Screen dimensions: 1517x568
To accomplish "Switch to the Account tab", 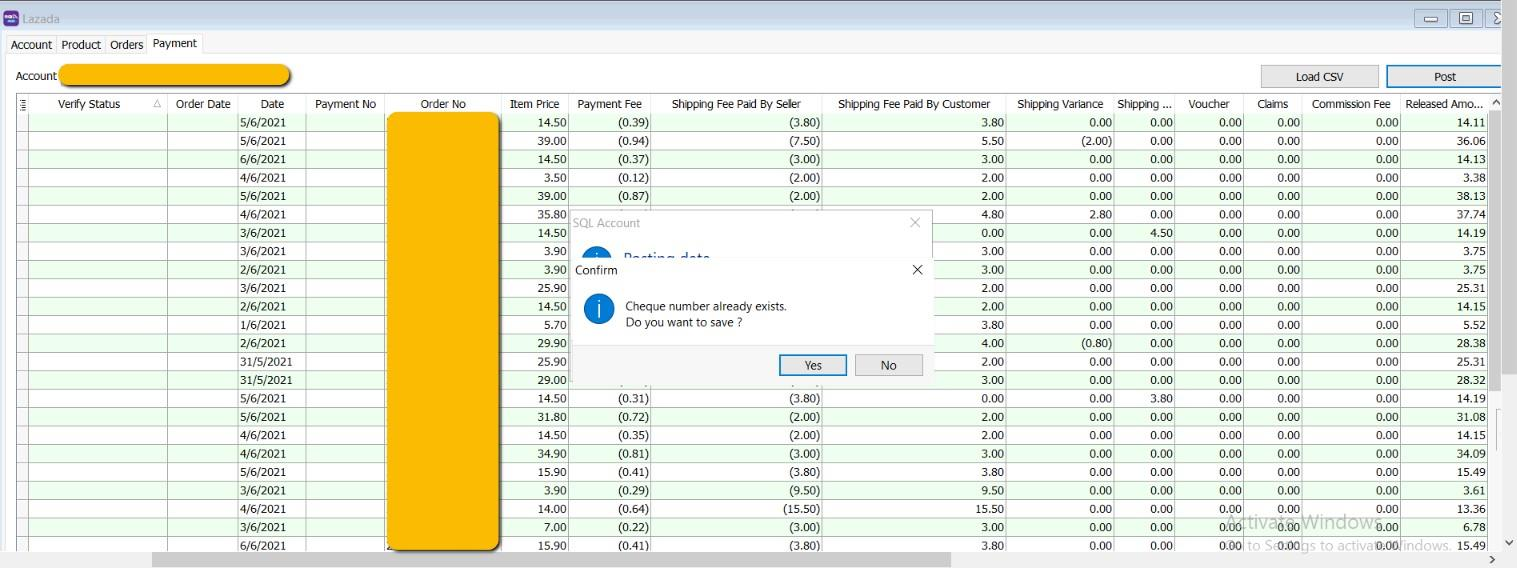I will [31, 45].
